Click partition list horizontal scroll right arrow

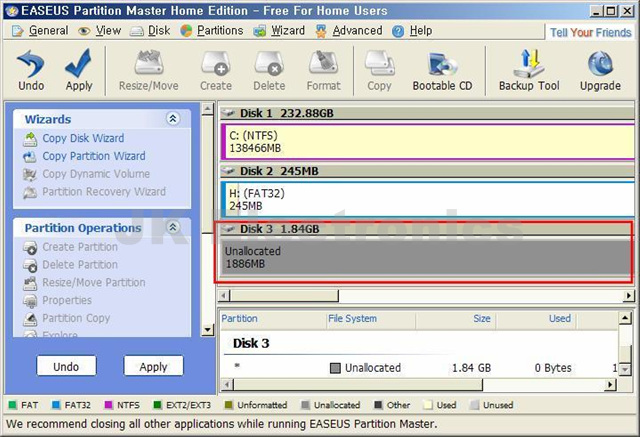coord(611,384)
